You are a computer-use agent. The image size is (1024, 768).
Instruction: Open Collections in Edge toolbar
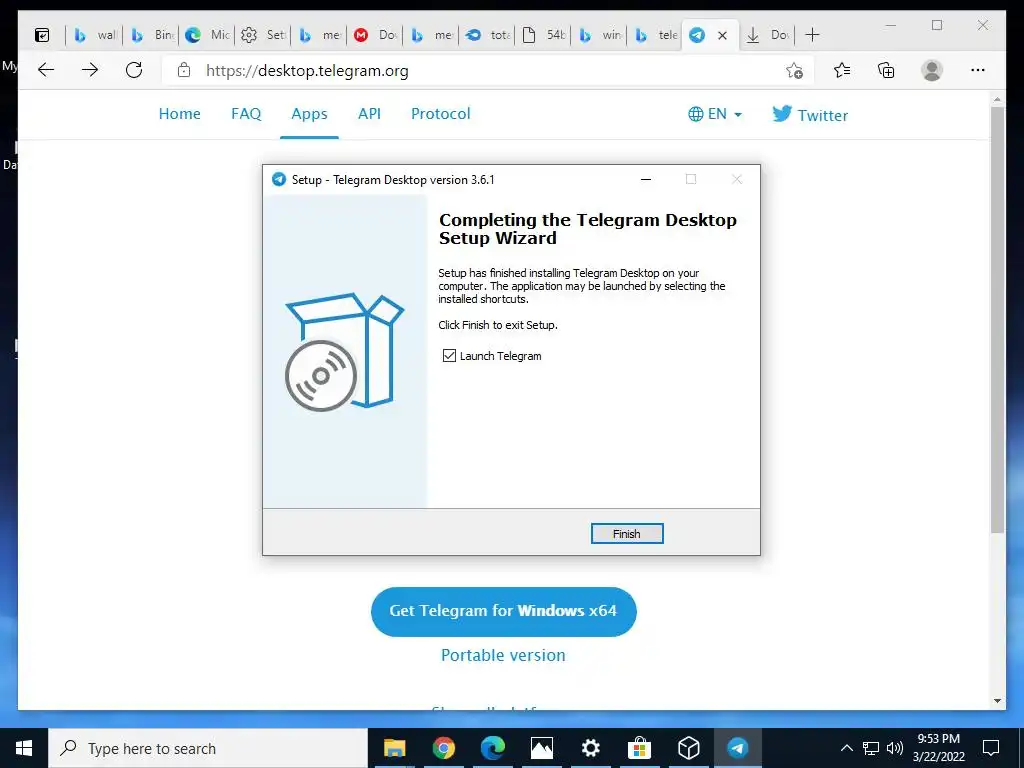pos(886,70)
